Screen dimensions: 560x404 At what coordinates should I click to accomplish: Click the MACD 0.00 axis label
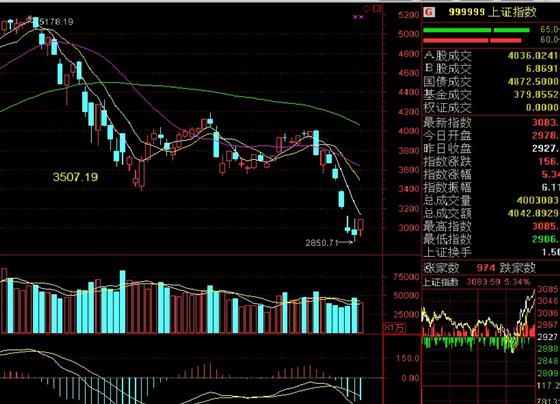[x=410, y=378]
